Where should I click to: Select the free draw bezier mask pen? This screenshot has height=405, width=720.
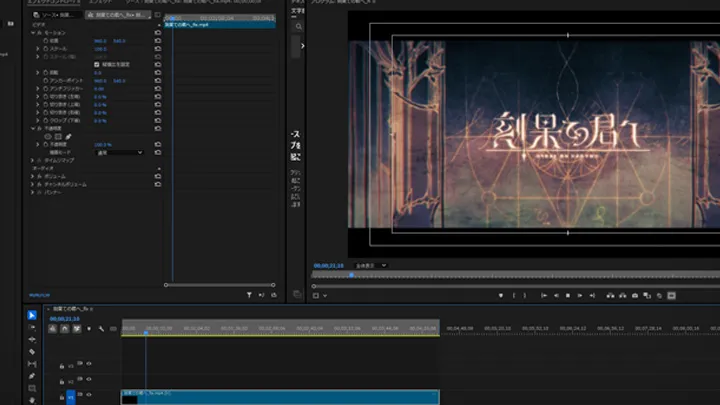[x=68, y=136]
